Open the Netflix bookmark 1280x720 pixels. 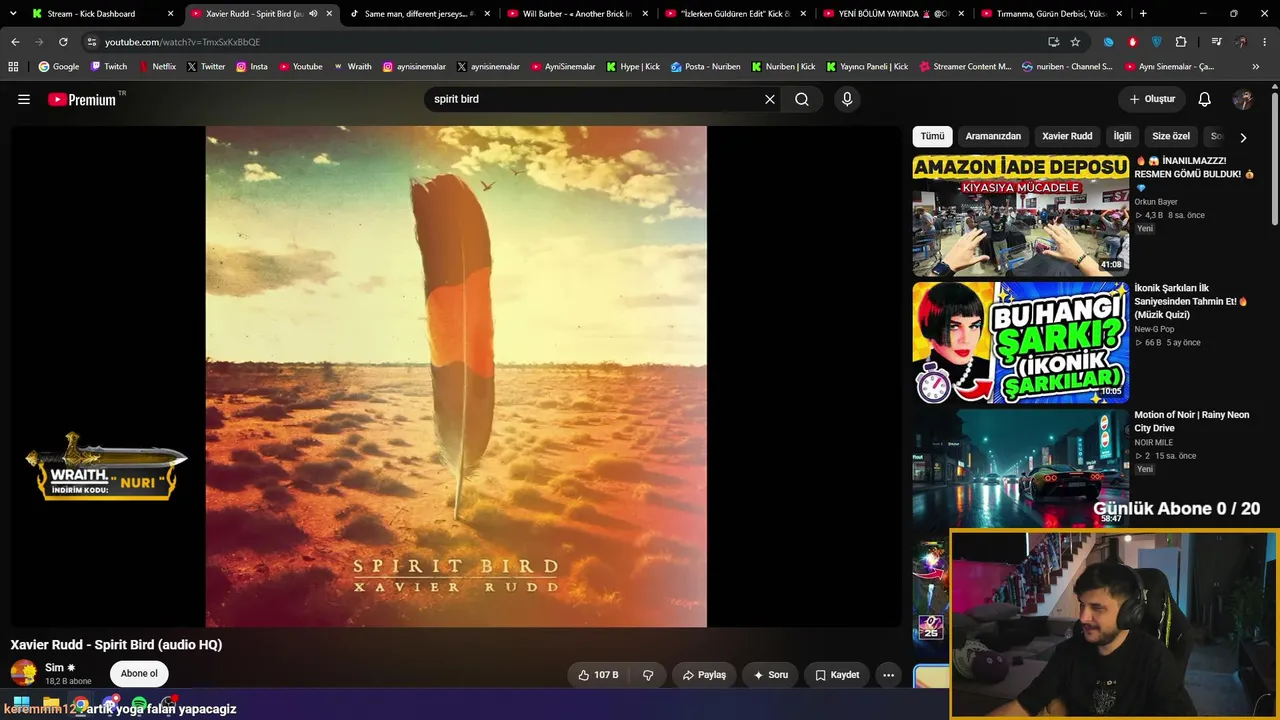coord(157,67)
